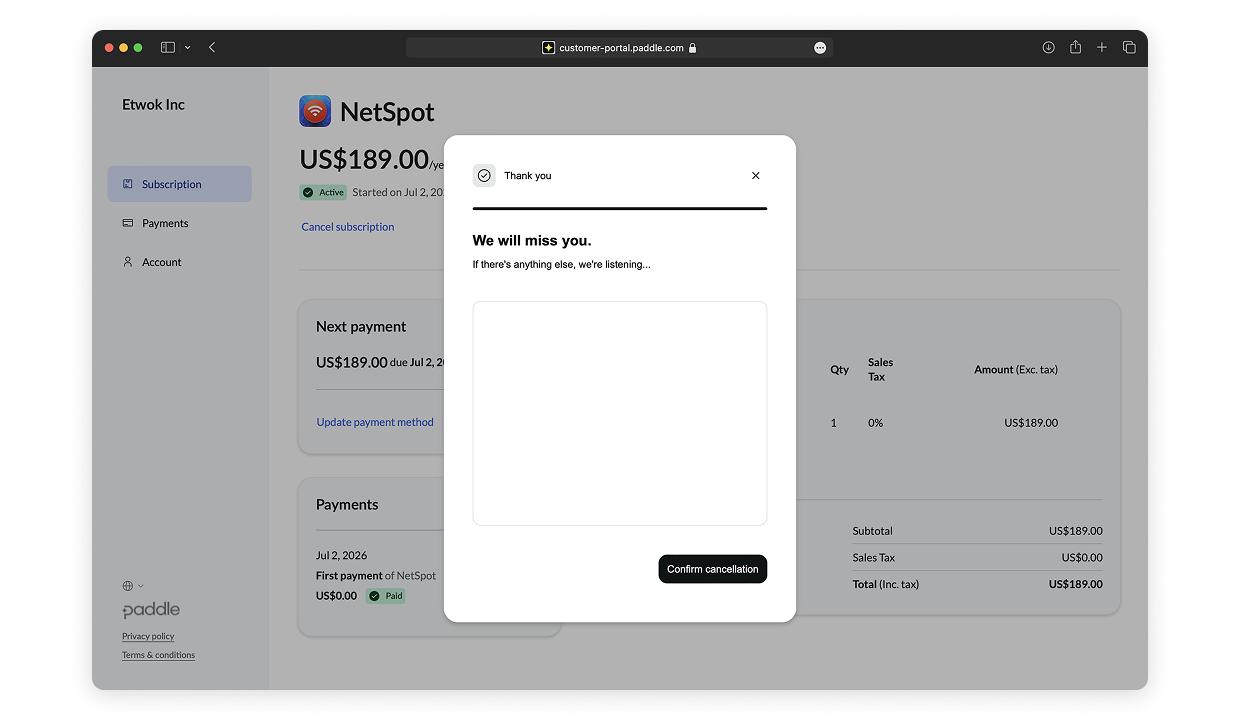Click the feedback text area
This screenshot has width=1240, height=720.
(619, 413)
